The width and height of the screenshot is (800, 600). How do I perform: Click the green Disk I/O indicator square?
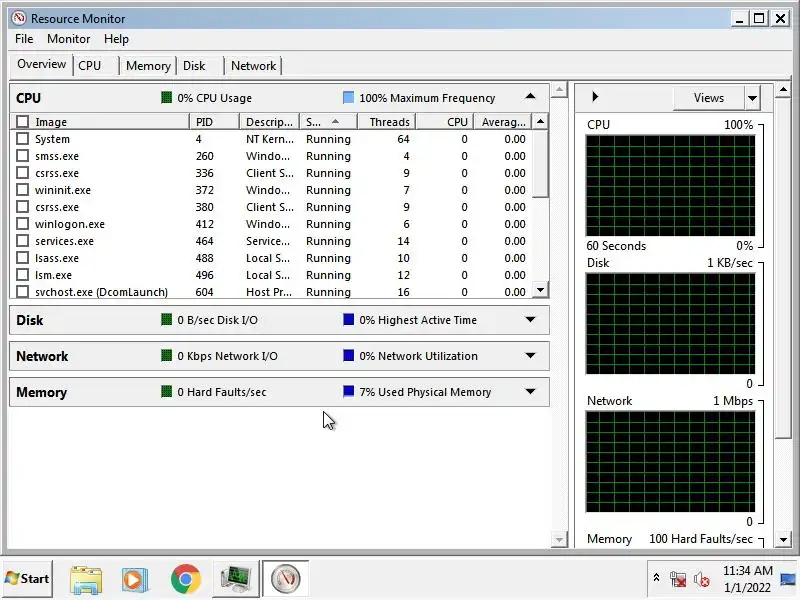coord(166,320)
